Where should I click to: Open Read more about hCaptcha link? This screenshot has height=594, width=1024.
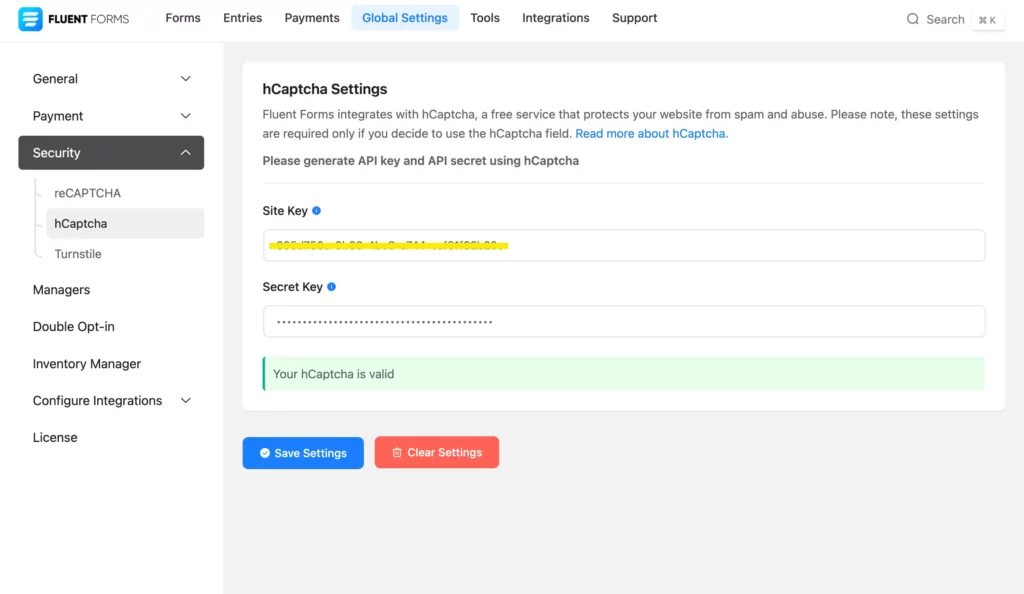[651, 134]
